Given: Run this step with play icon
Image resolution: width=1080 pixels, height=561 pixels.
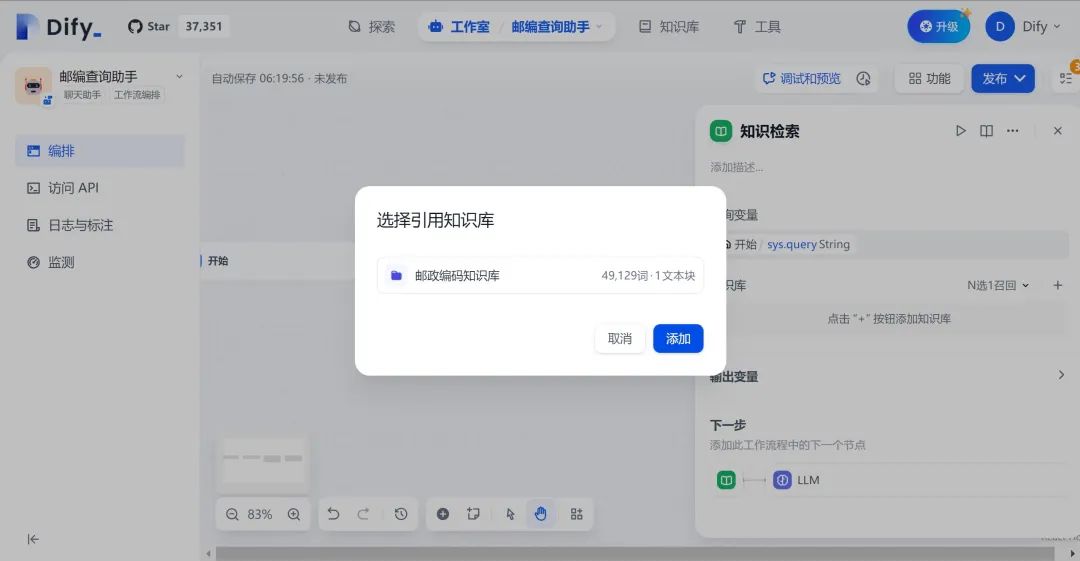Looking at the screenshot, I should coord(960,131).
